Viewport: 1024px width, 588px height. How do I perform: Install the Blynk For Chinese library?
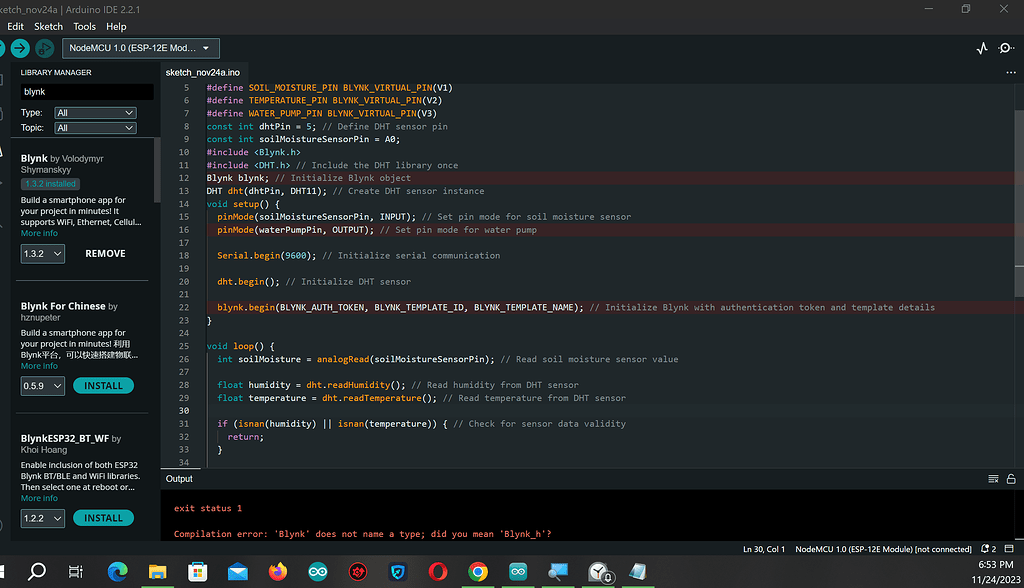[x=103, y=386]
